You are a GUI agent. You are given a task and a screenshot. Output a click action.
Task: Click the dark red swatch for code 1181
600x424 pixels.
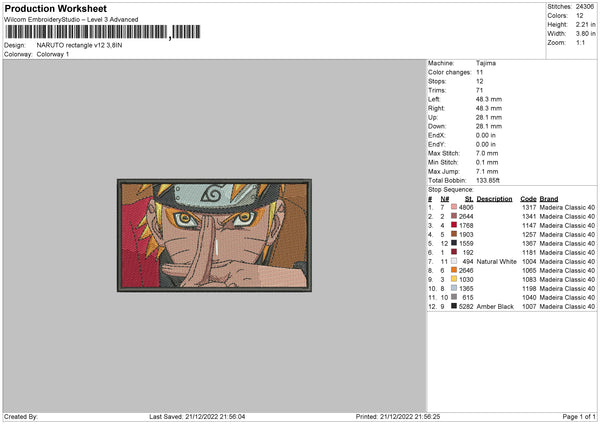click(x=454, y=252)
